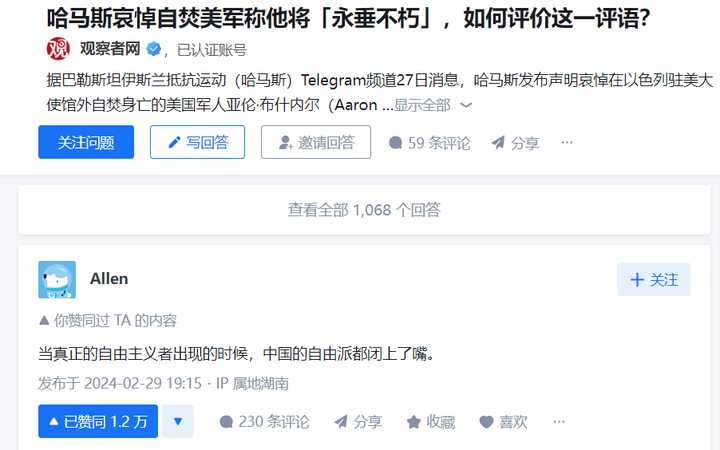The height and width of the screenshot is (450, 720).
Task: Open the 59 条评论 question comments
Action: pyautogui.click(x=429, y=143)
